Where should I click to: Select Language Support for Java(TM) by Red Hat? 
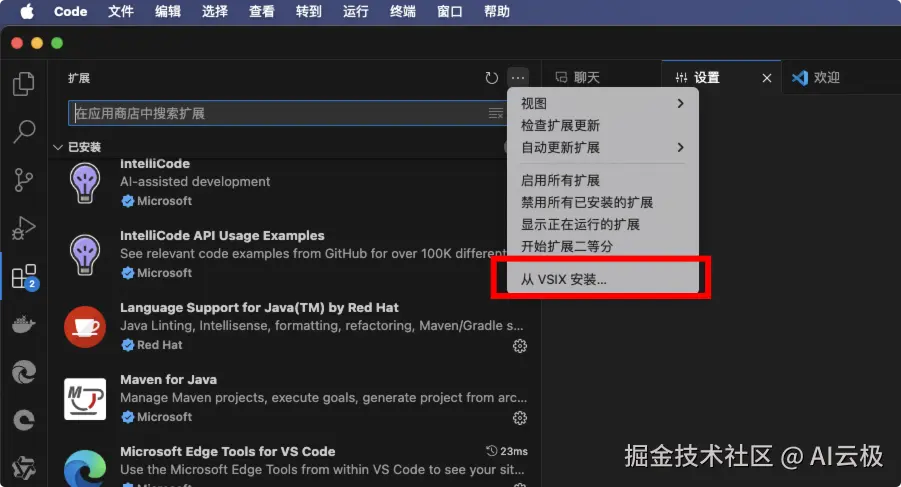point(259,307)
